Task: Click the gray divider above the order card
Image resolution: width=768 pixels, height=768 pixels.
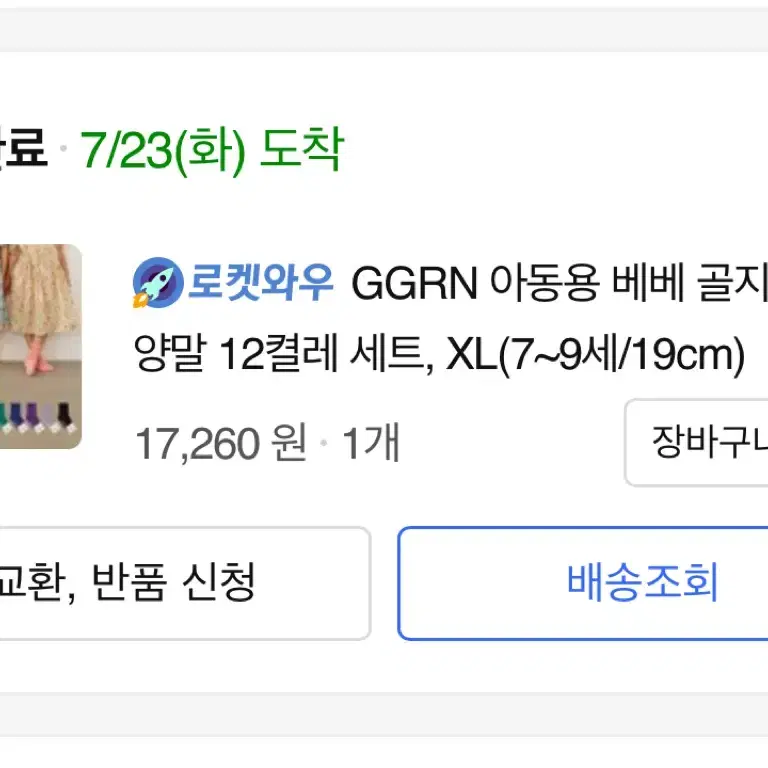Action: 384,30
